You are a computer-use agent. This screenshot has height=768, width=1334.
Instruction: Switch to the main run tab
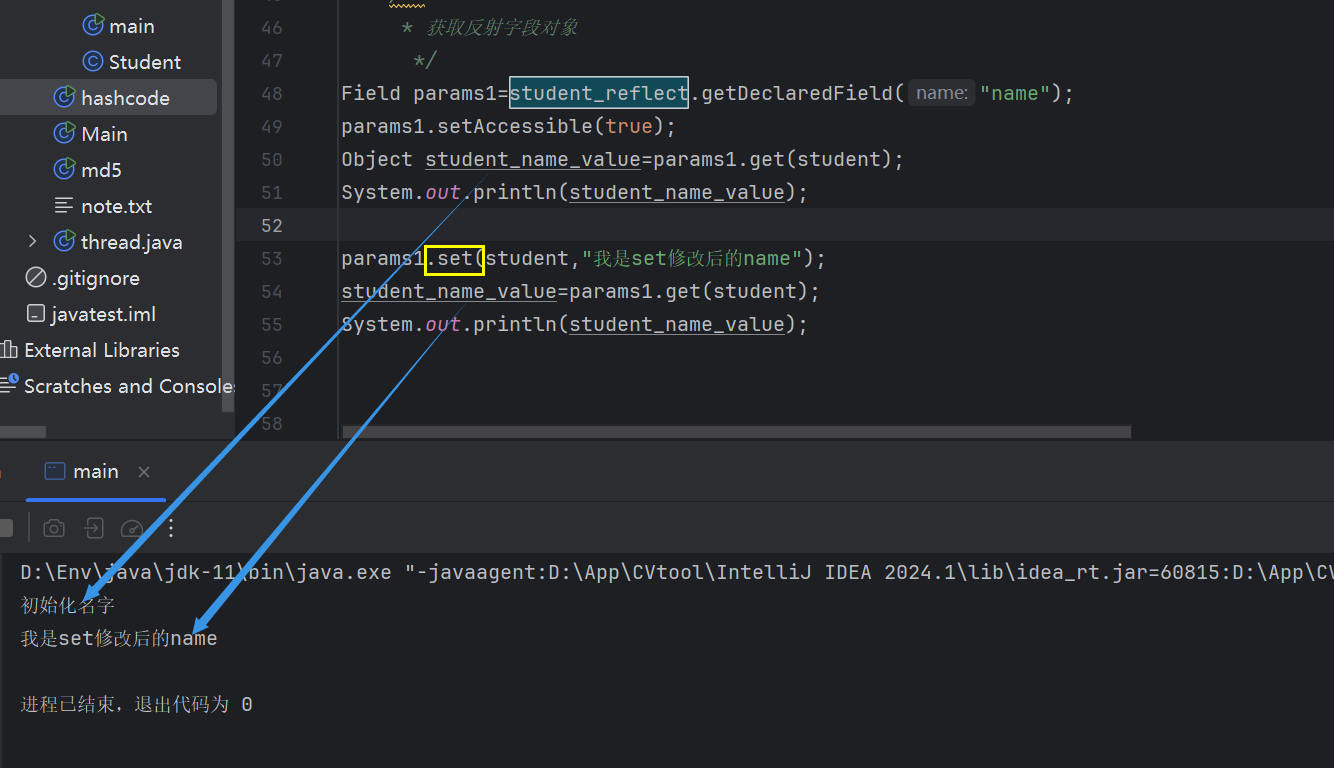pos(95,472)
